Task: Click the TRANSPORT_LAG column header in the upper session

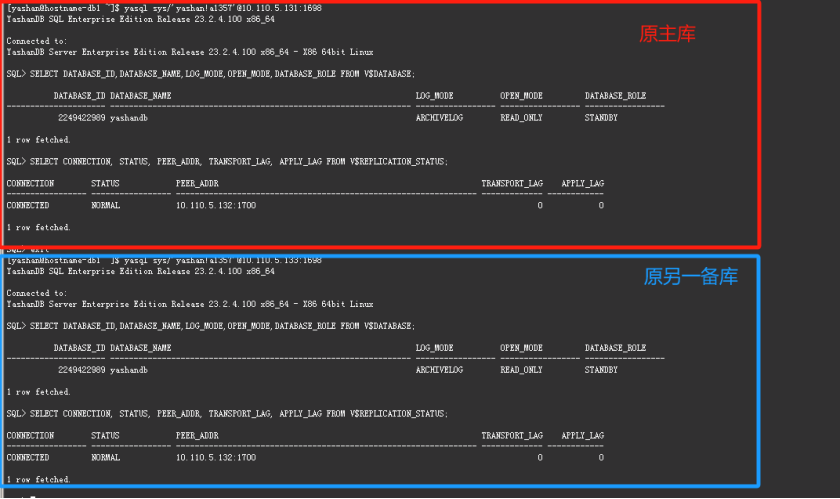Action: coord(512,183)
